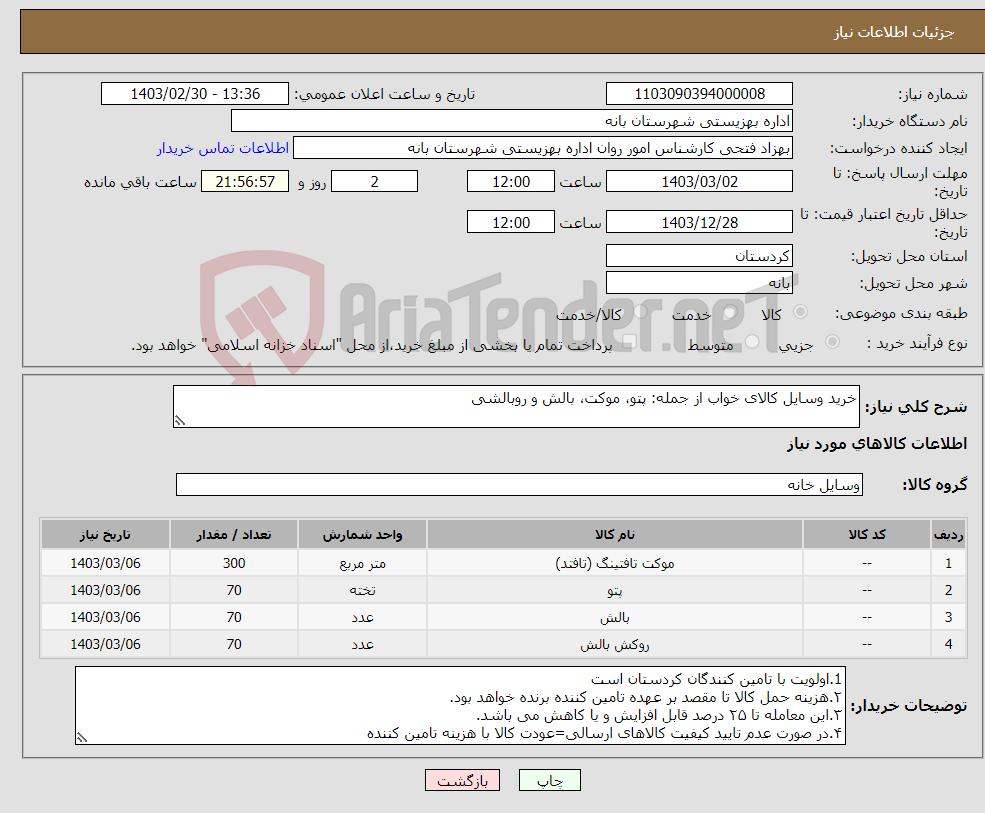
Task: Click the متر مربع unit cell
Action: [362, 564]
